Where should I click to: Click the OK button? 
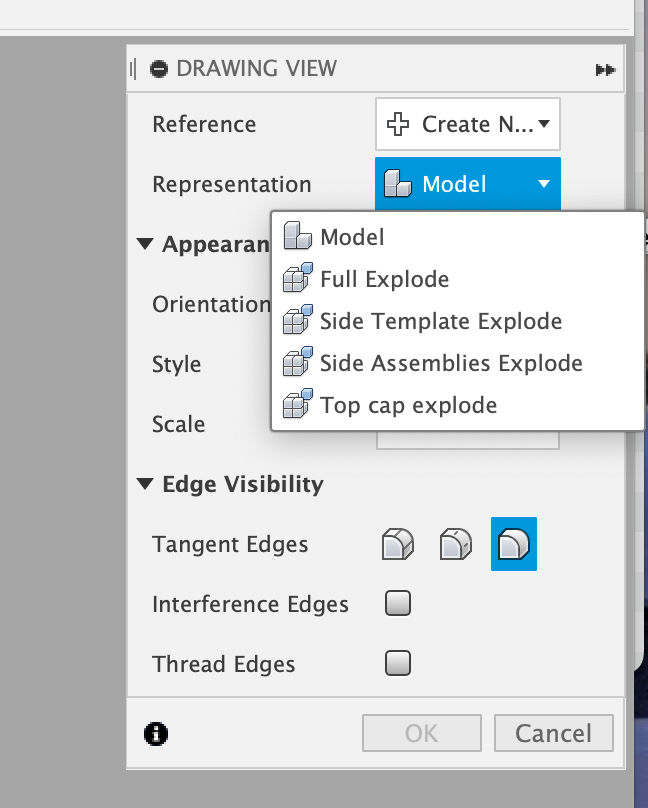tap(422, 733)
